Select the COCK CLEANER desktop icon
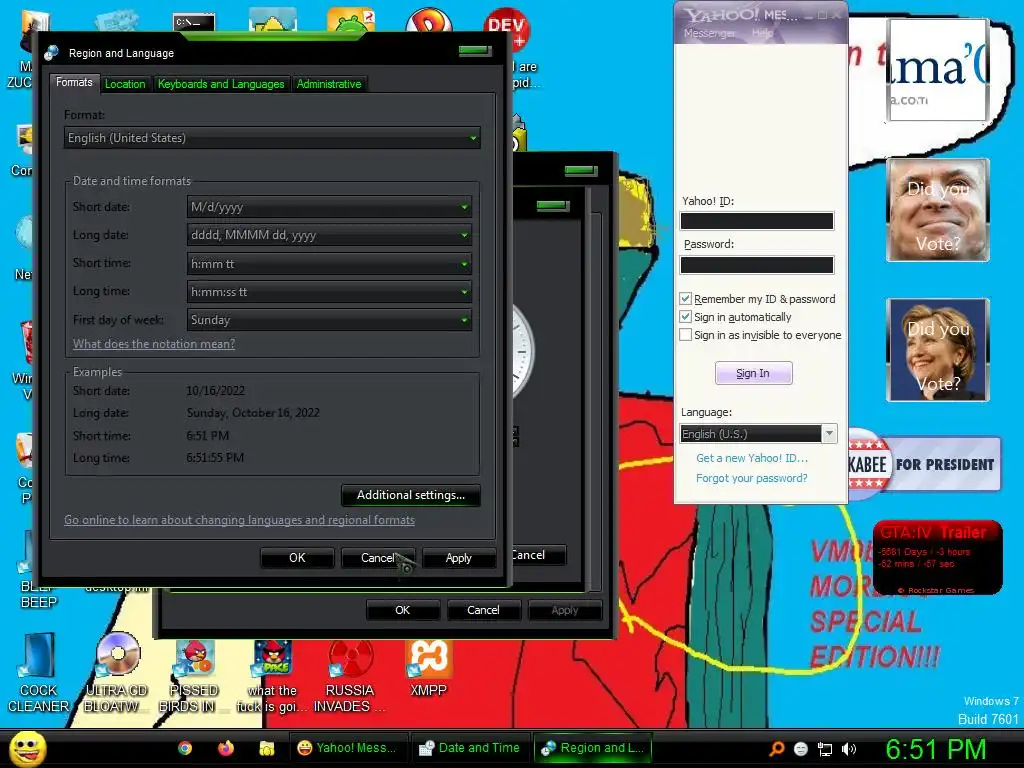The width and height of the screenshot is (1024, 768). (x=38, y=673)
